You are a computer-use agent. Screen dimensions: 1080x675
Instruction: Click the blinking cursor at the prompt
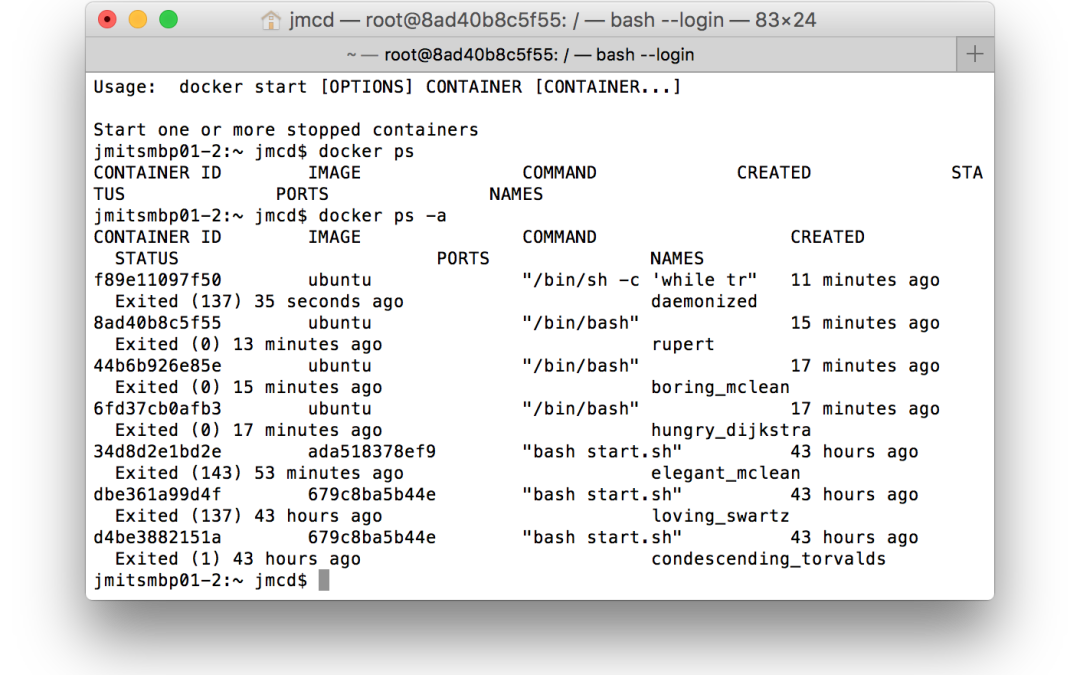(x=322, y=579)
